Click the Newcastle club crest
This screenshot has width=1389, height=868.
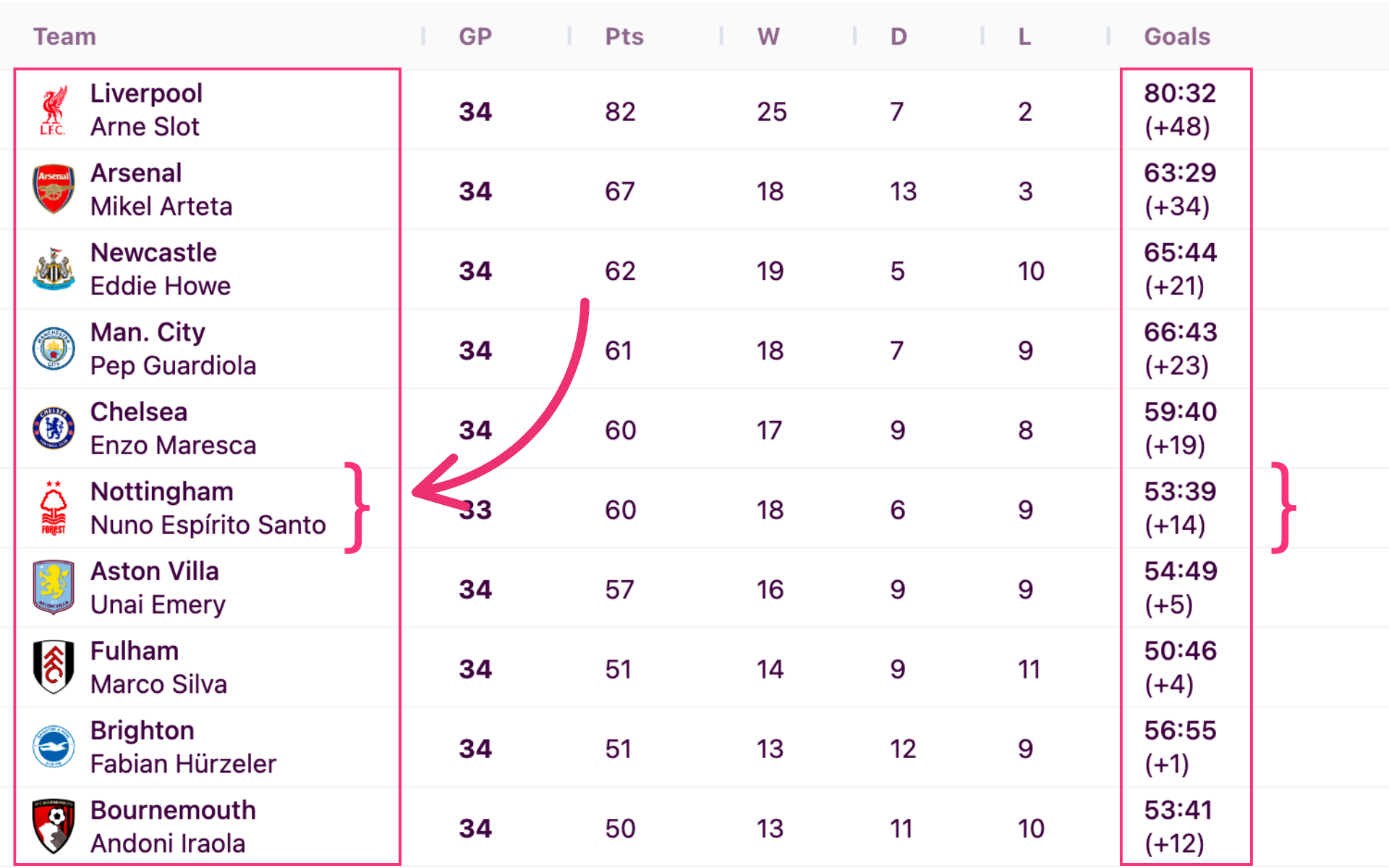click(54, 269)
